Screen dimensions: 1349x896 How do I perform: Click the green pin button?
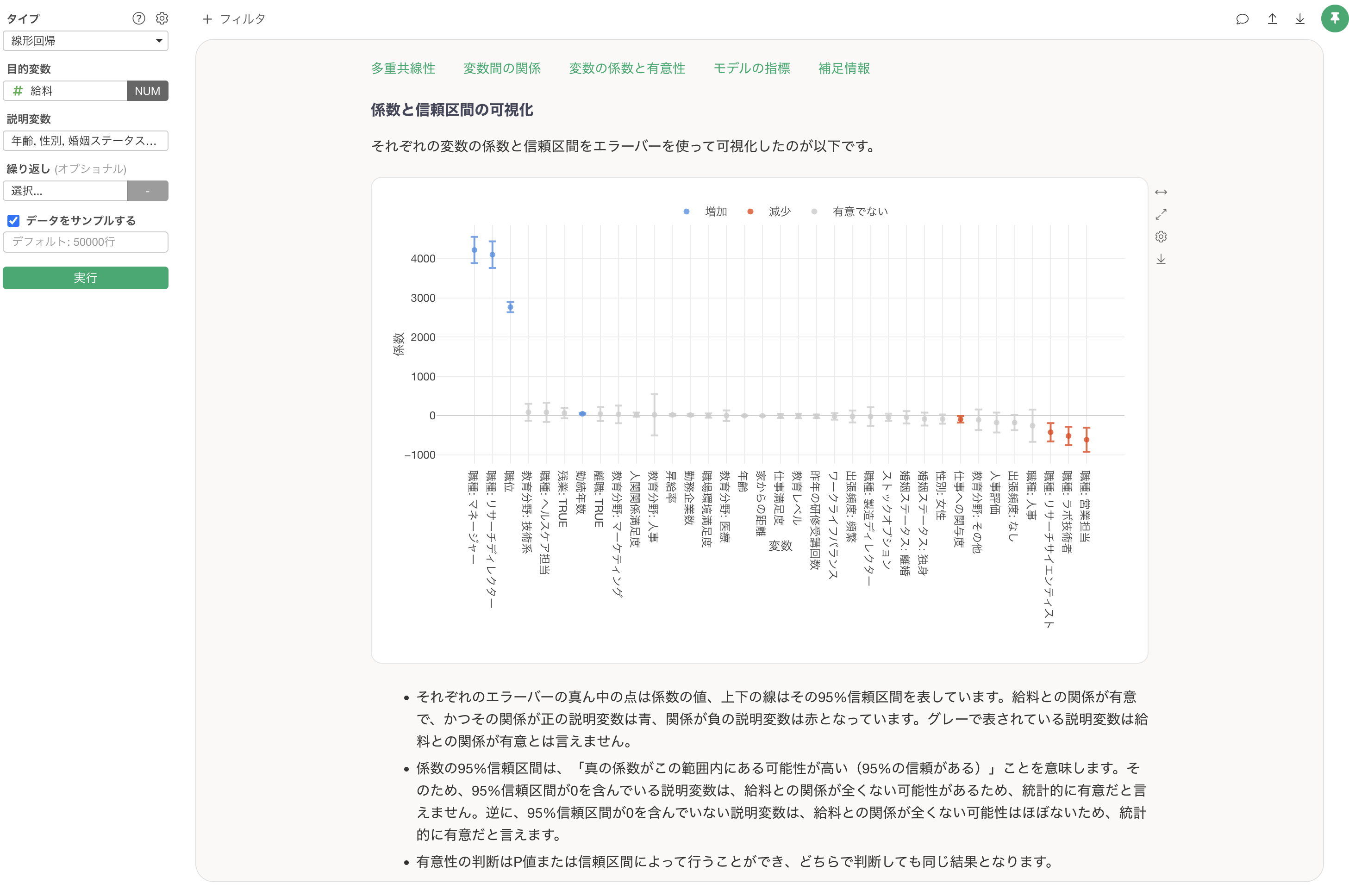tap(1334, 19)
